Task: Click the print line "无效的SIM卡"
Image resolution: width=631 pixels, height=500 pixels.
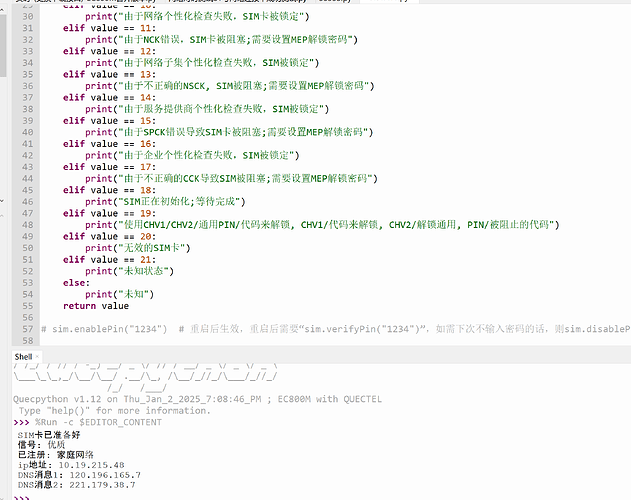Action: click(x=138, y=248)
